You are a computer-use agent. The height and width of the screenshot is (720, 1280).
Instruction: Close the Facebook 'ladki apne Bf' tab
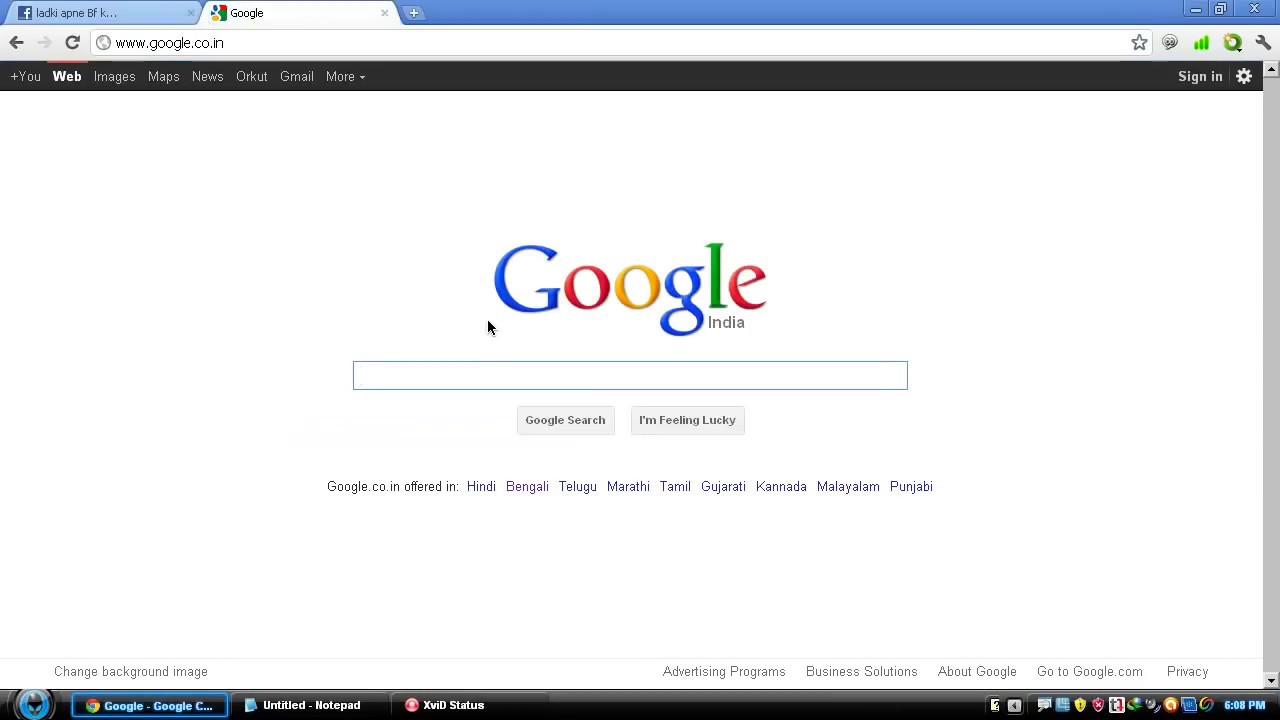[191, 13]
